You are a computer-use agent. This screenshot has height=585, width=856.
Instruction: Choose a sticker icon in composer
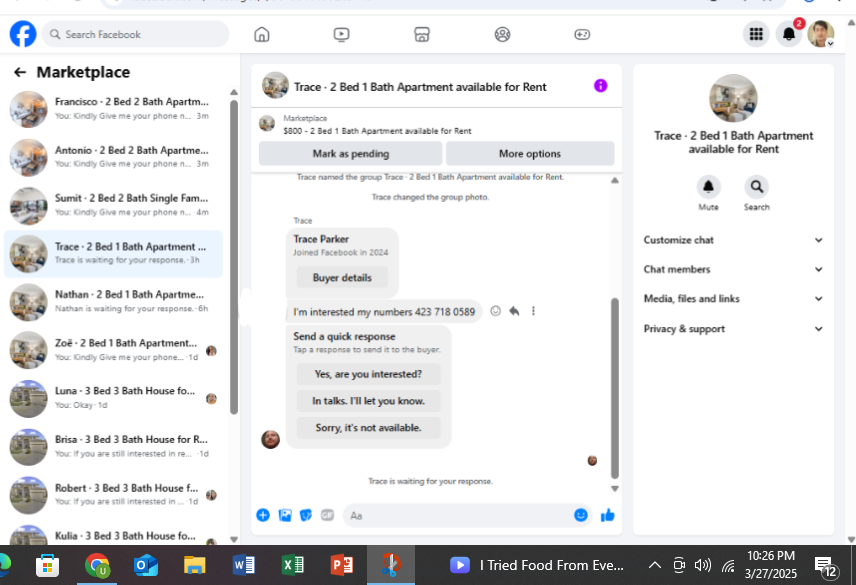pos(306,515)
